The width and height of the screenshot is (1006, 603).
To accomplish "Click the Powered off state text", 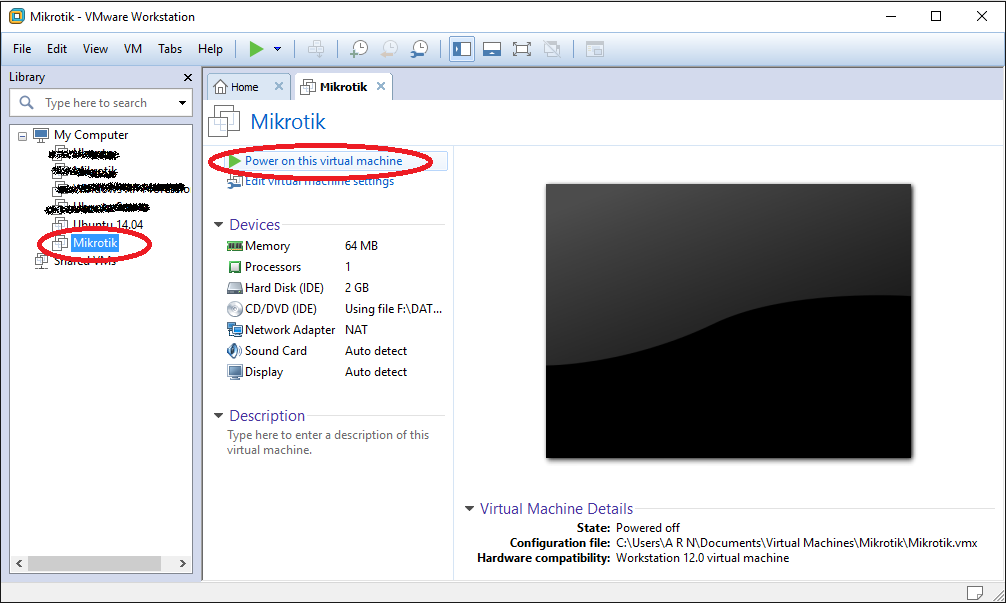I will (647, 528).
